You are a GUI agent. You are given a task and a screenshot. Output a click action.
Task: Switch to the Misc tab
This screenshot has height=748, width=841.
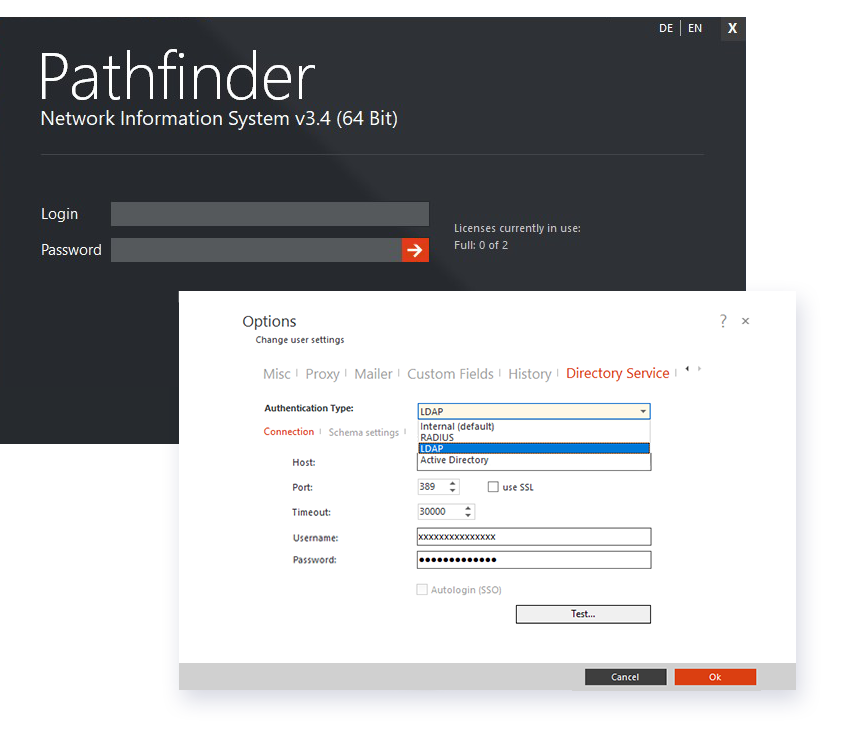point(277,374)
